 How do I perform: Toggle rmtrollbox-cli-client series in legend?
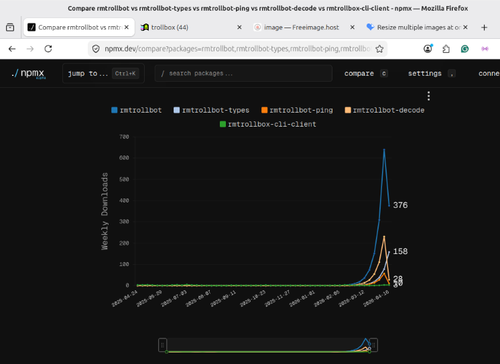(268, 124)
